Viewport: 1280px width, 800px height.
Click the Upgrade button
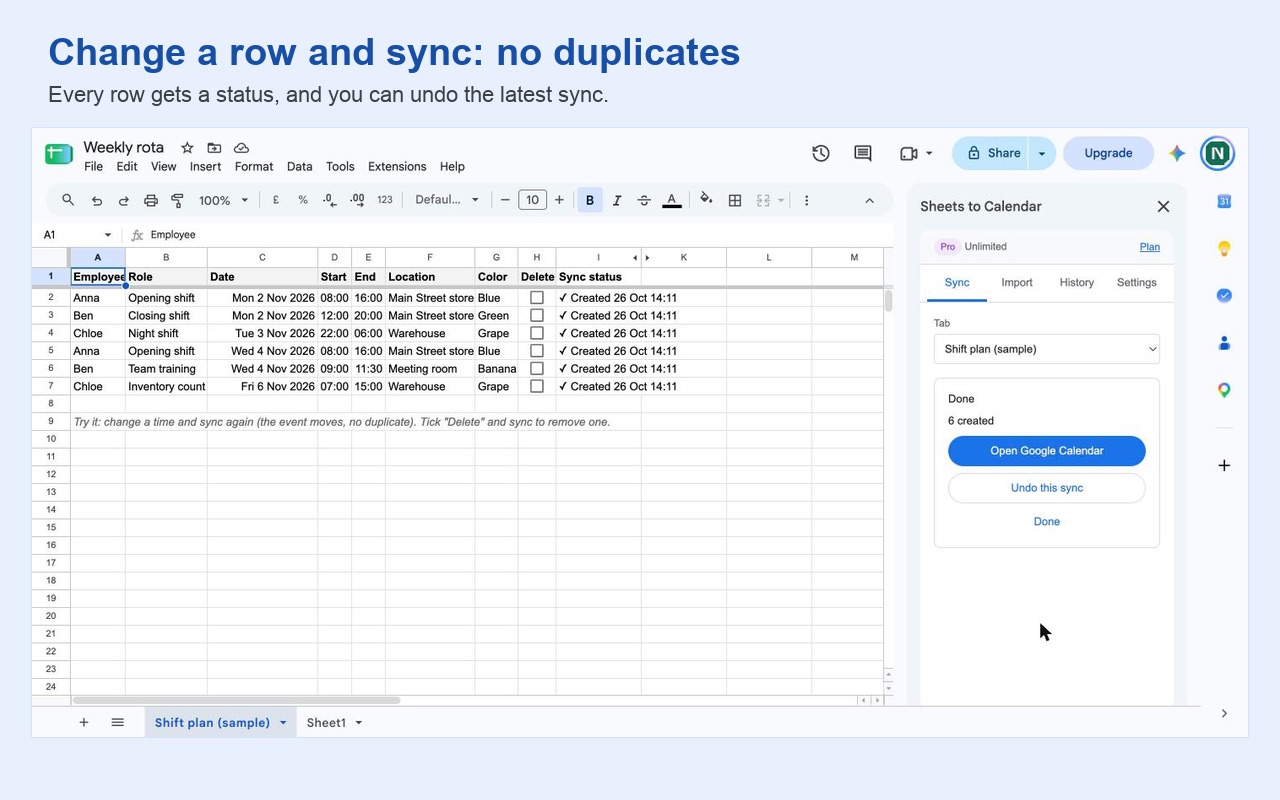[x=1108, y=153]
